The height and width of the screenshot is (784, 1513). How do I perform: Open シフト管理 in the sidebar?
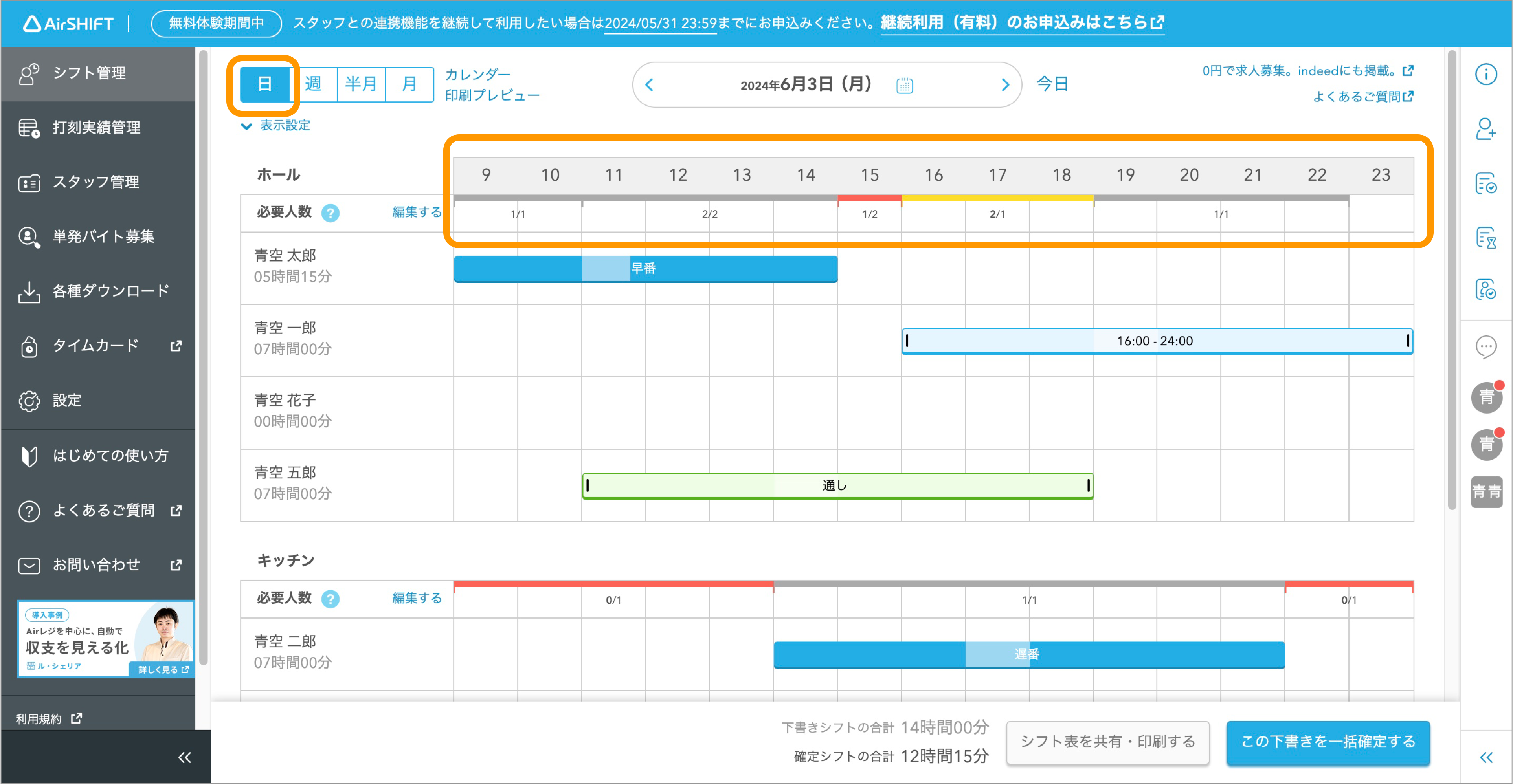coord(97,73)
